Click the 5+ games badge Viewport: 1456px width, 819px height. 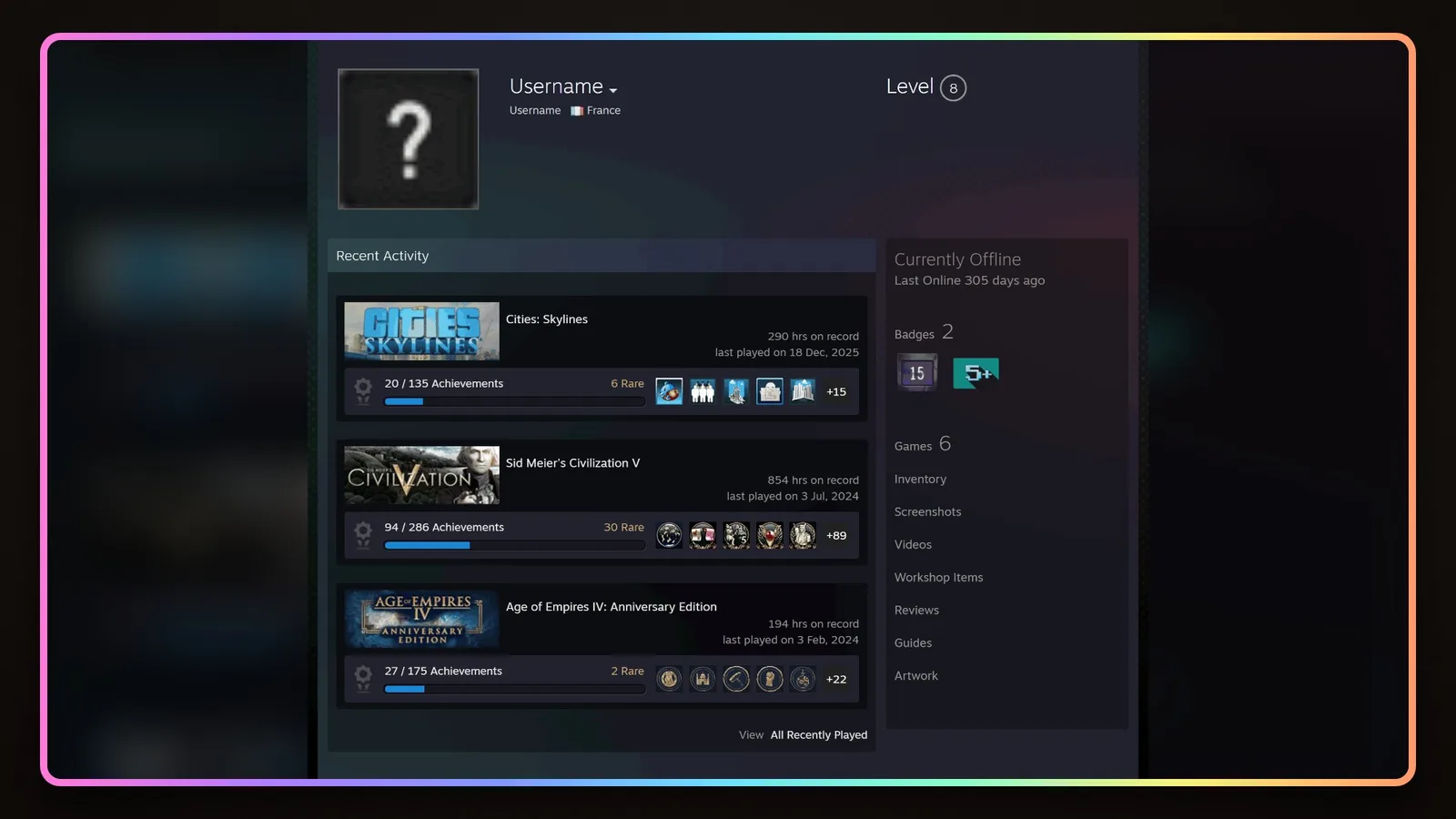pyautogui.click(x=976, y=373)
